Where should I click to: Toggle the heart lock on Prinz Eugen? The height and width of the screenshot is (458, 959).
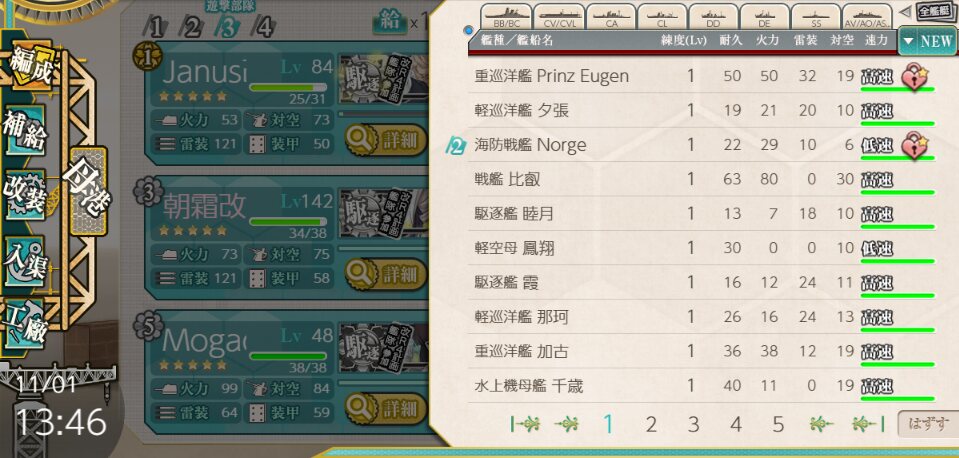click(x=914, y=78)
